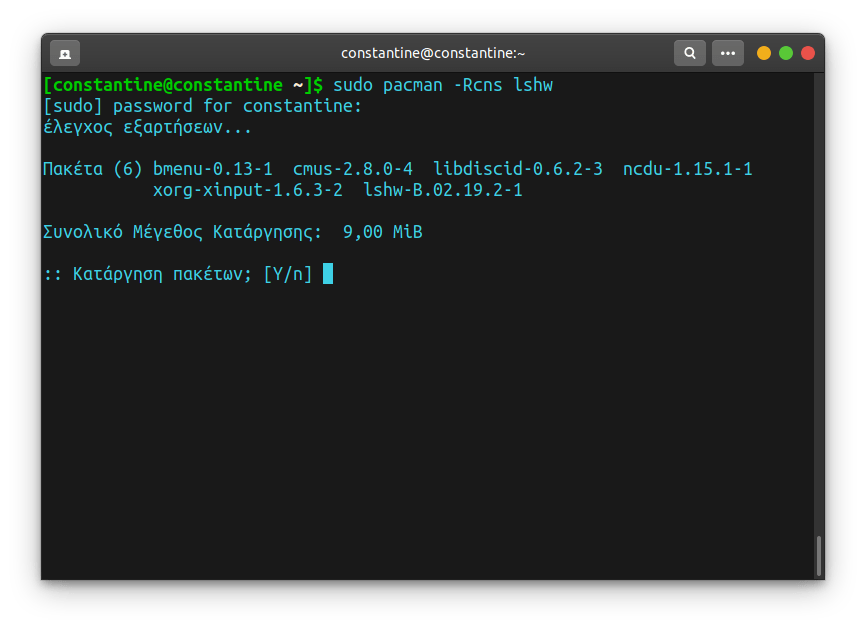Click the constantine@constantine:~ window title
This screenshot has height=629, width=866.
pyautogui.click(x=432, y=53)
